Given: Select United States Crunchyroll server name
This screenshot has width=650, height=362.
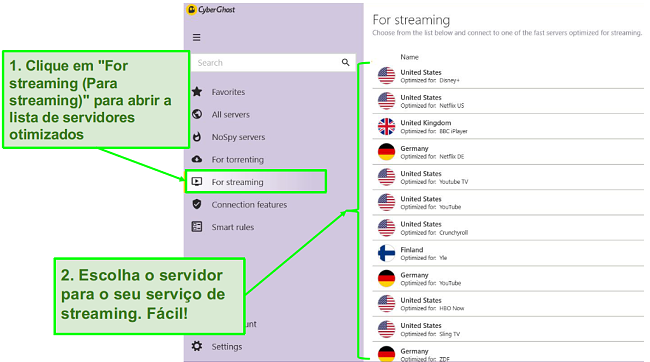Looking at the screenshot, I should (421, 224).
